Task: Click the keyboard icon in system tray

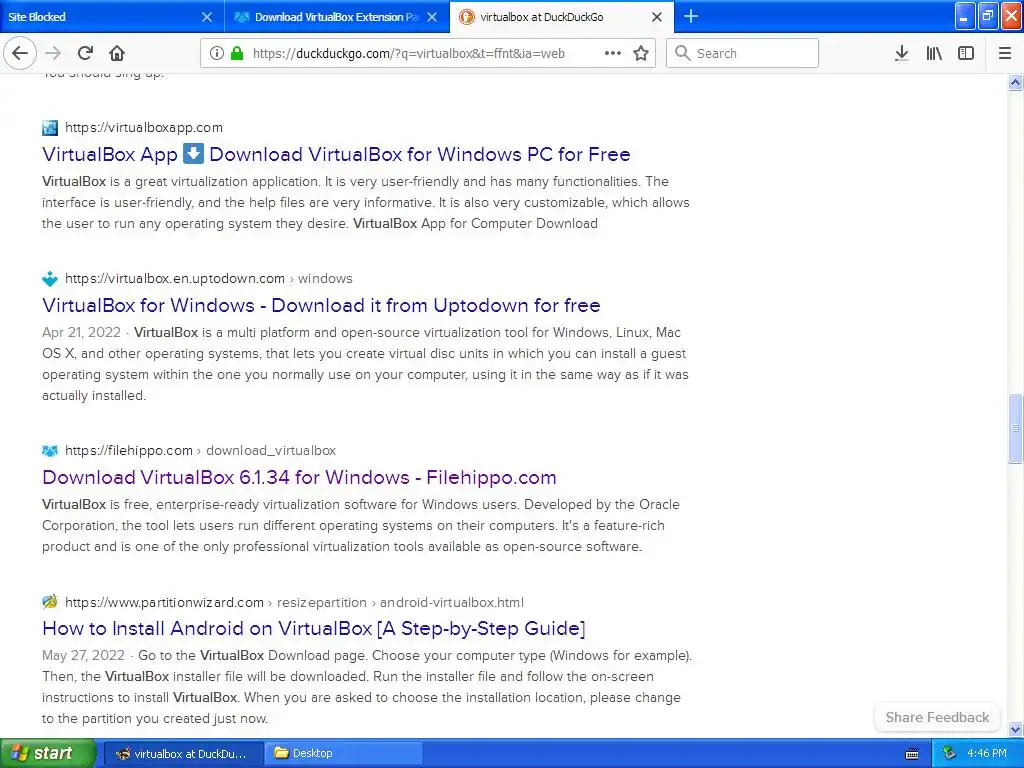Action: pos(912,754)
